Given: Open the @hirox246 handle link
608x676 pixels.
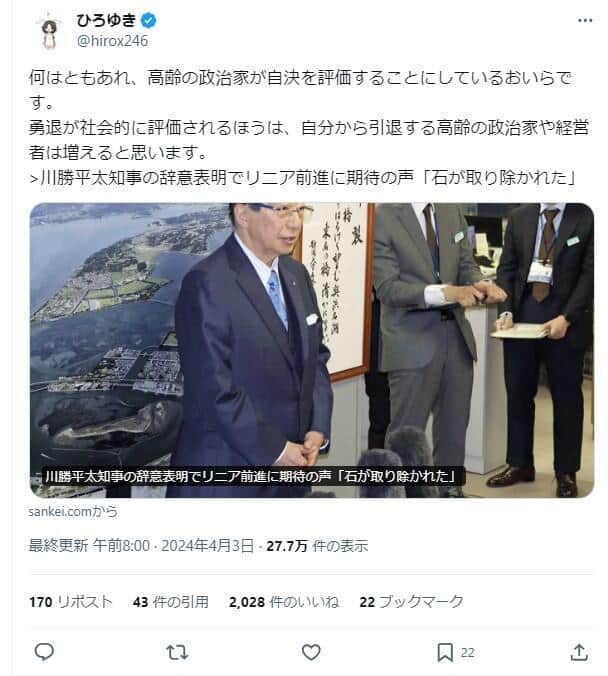Looking at the screenshot, I should click(x=112, y=41).
